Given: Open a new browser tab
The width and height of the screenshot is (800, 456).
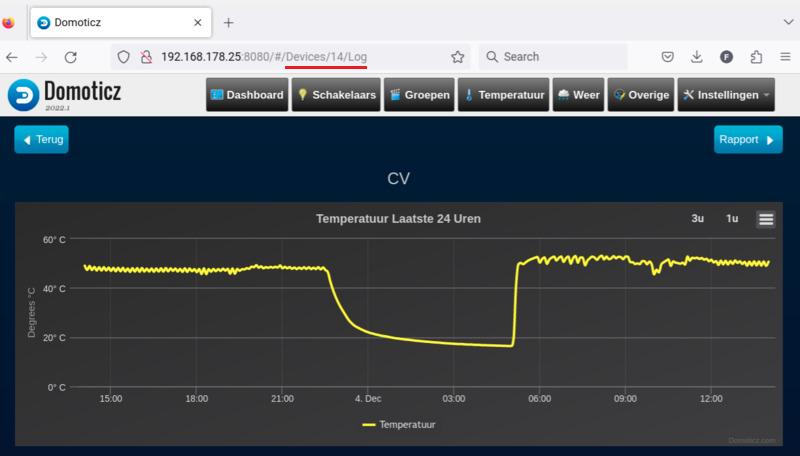Looking at the screenshot, I should (x=229, y=23).
